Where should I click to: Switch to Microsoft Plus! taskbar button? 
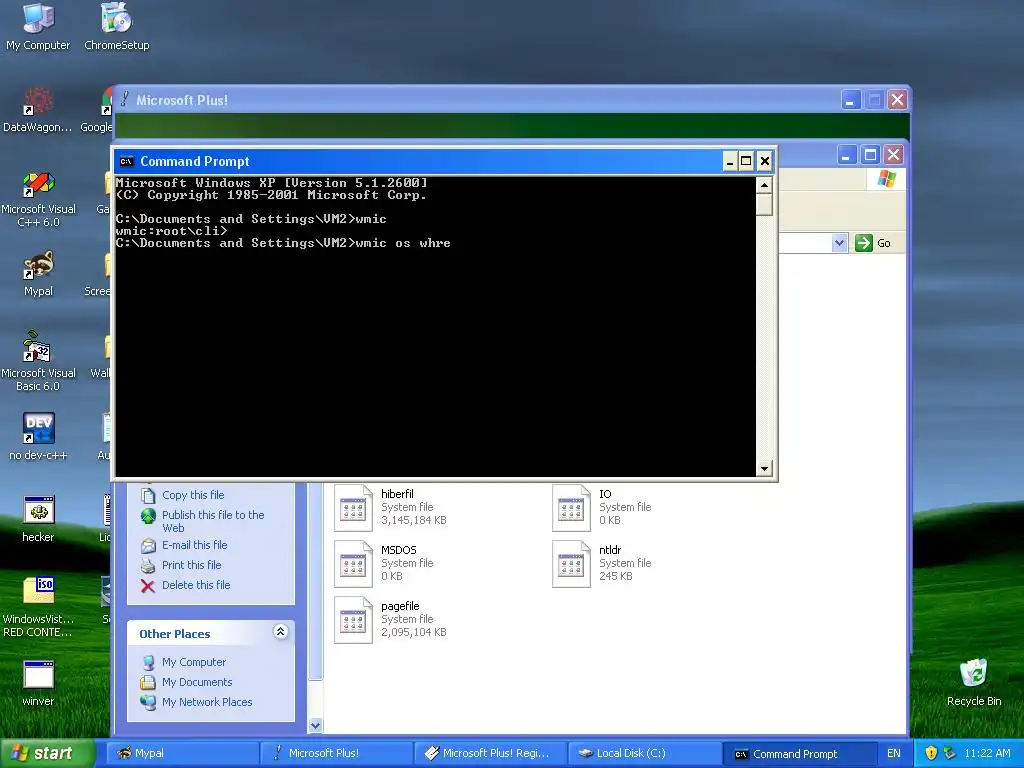point(336,753)
